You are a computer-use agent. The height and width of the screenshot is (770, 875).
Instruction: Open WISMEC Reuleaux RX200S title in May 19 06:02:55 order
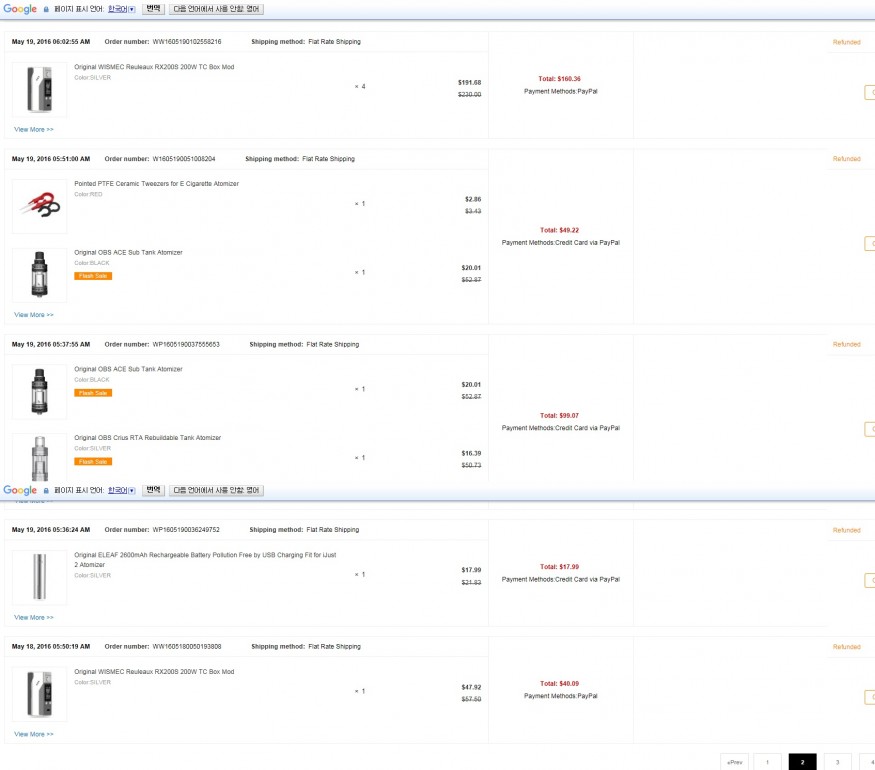(154, 67)
